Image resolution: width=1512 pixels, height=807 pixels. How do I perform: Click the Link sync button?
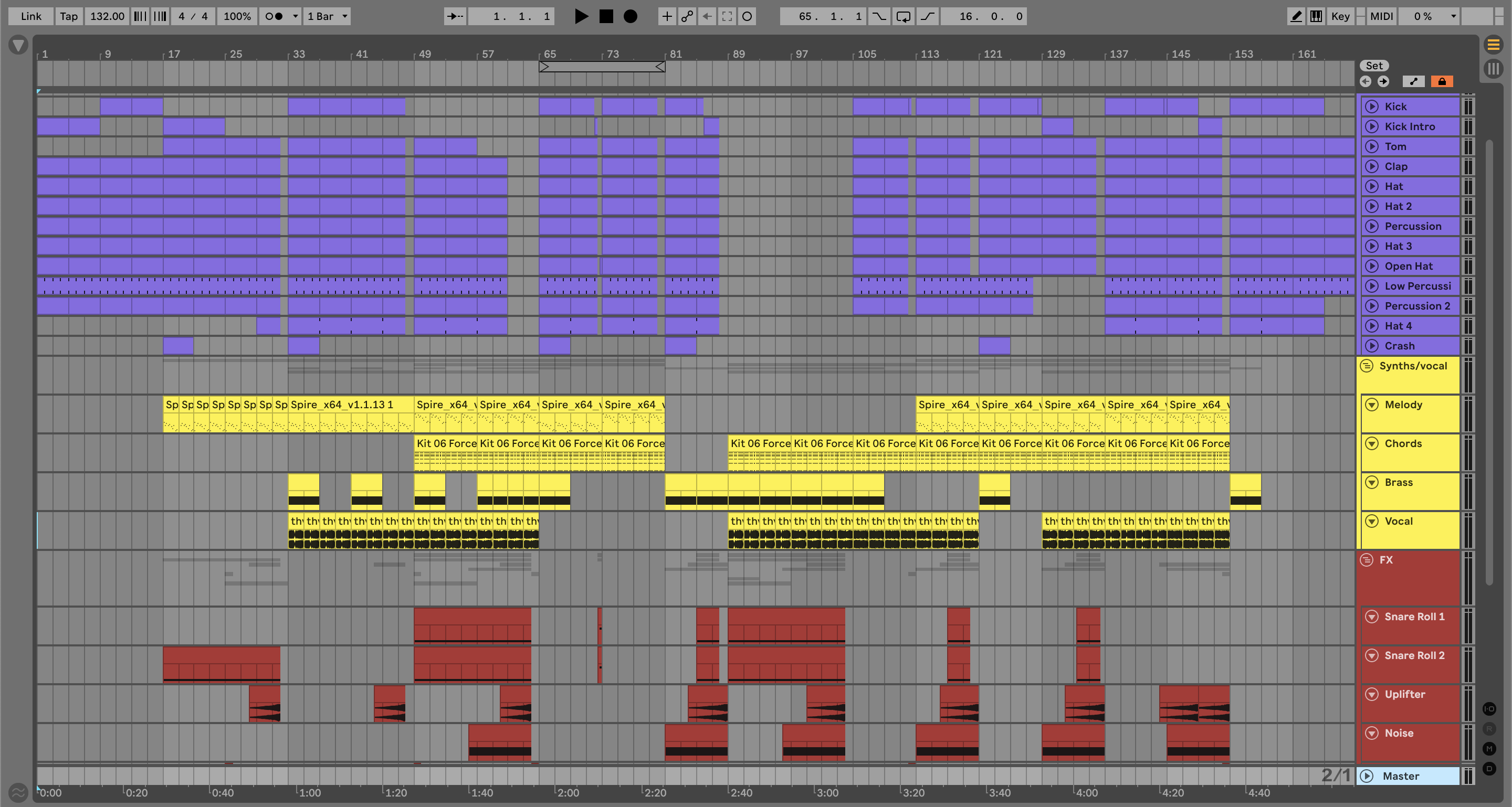click(x=30, y=16)
